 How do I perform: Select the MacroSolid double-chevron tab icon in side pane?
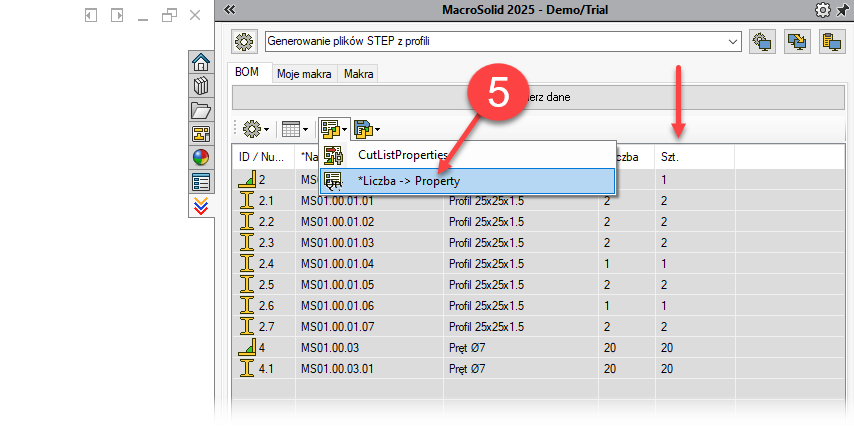tap(201, 206)
